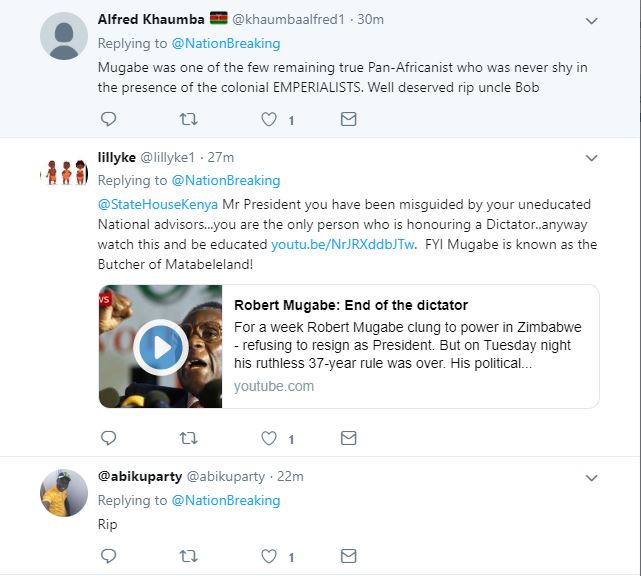Open Alfred Khaumba's profile avatar
The image size is (641, 576).
click(63, 35)
